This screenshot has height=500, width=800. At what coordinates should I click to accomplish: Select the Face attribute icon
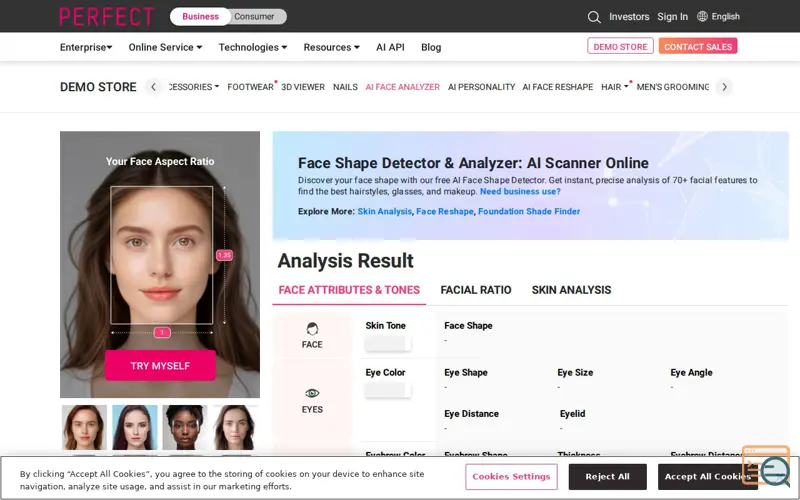(x=312, y=329)
